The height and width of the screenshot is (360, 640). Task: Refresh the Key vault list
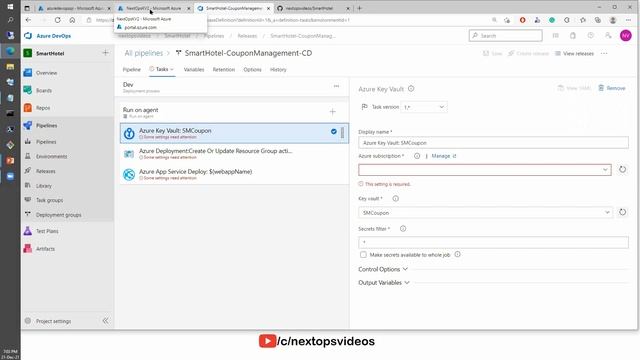point(622,212)
